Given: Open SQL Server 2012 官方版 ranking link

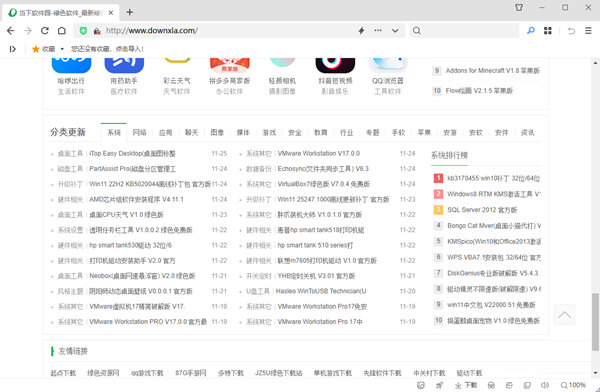Looking at the screenshot, I should 482,210.
